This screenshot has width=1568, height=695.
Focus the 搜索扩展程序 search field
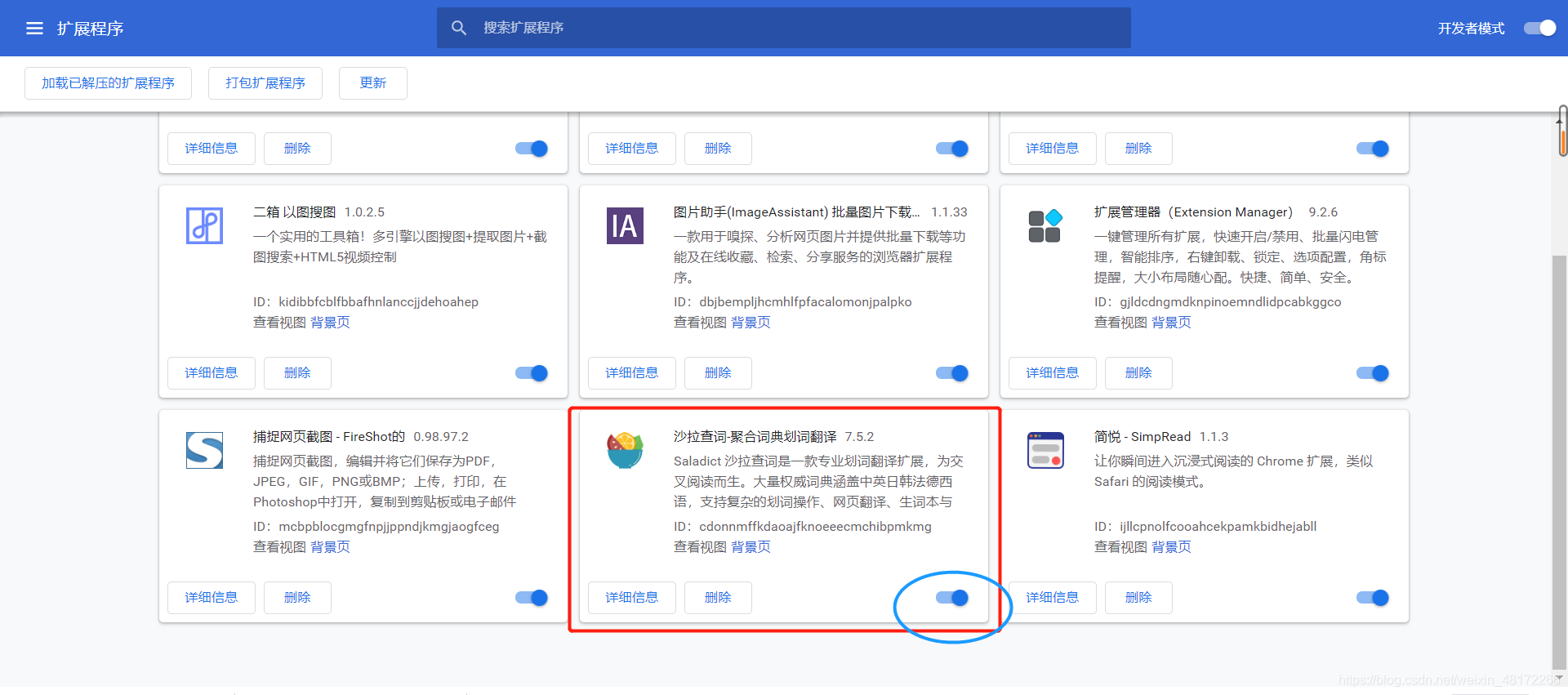point(784,28)
